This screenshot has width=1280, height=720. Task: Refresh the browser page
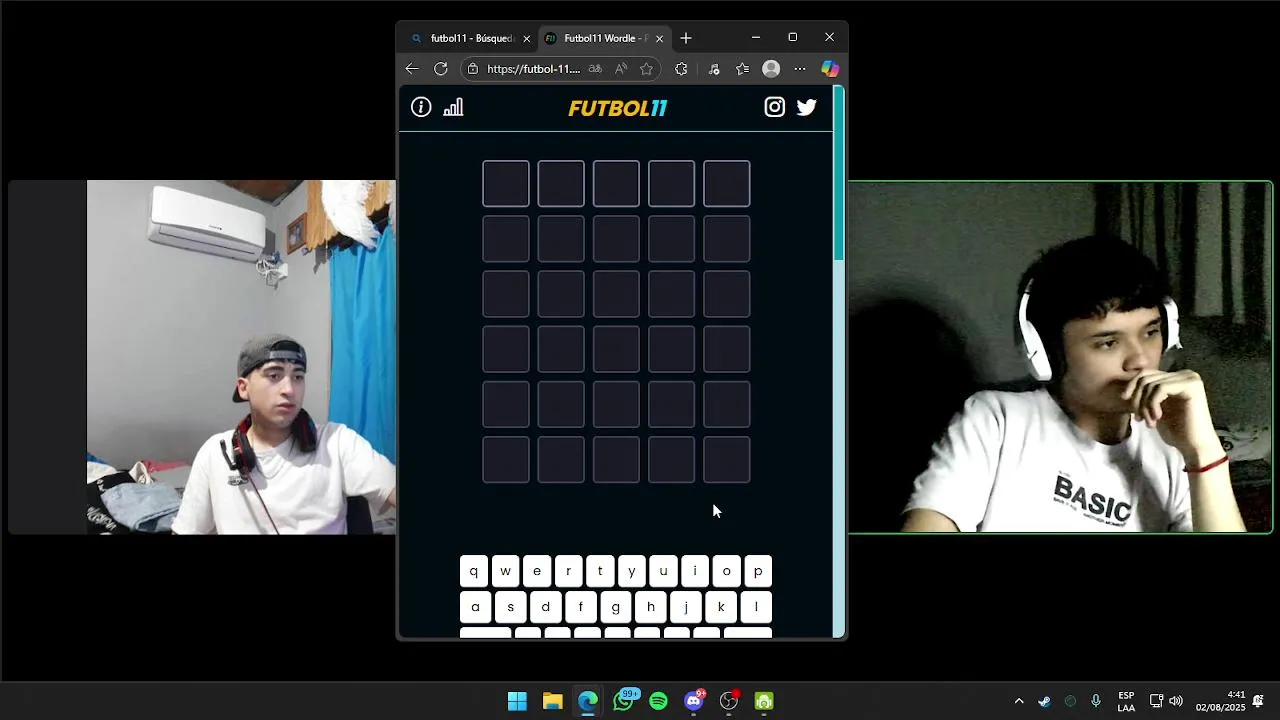point(441,69)
